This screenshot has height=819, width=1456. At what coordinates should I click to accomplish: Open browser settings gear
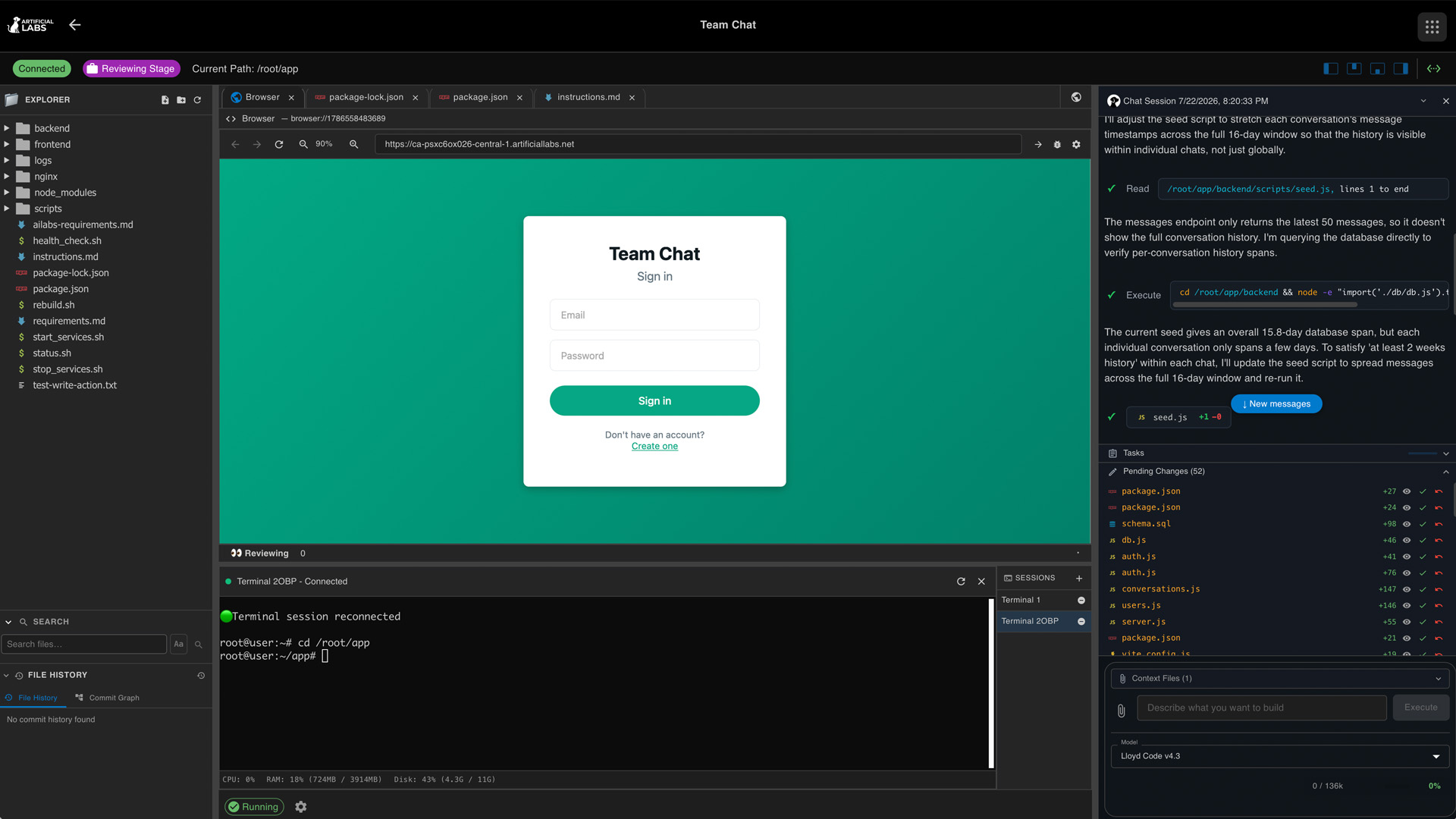1076,144
